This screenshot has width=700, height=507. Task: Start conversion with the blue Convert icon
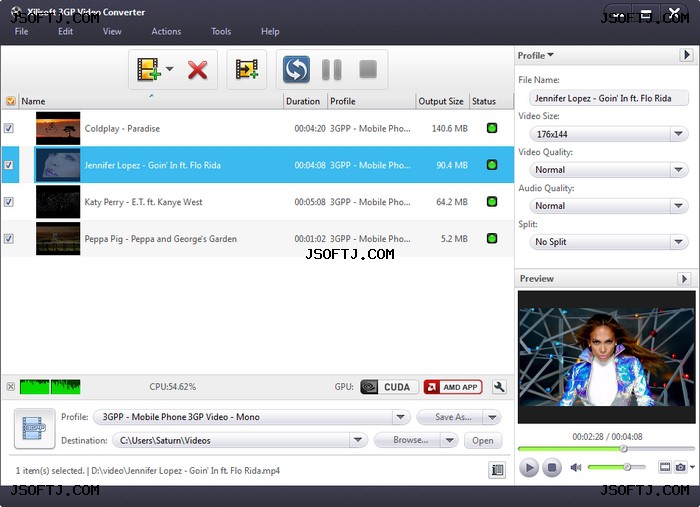[296, 69]
